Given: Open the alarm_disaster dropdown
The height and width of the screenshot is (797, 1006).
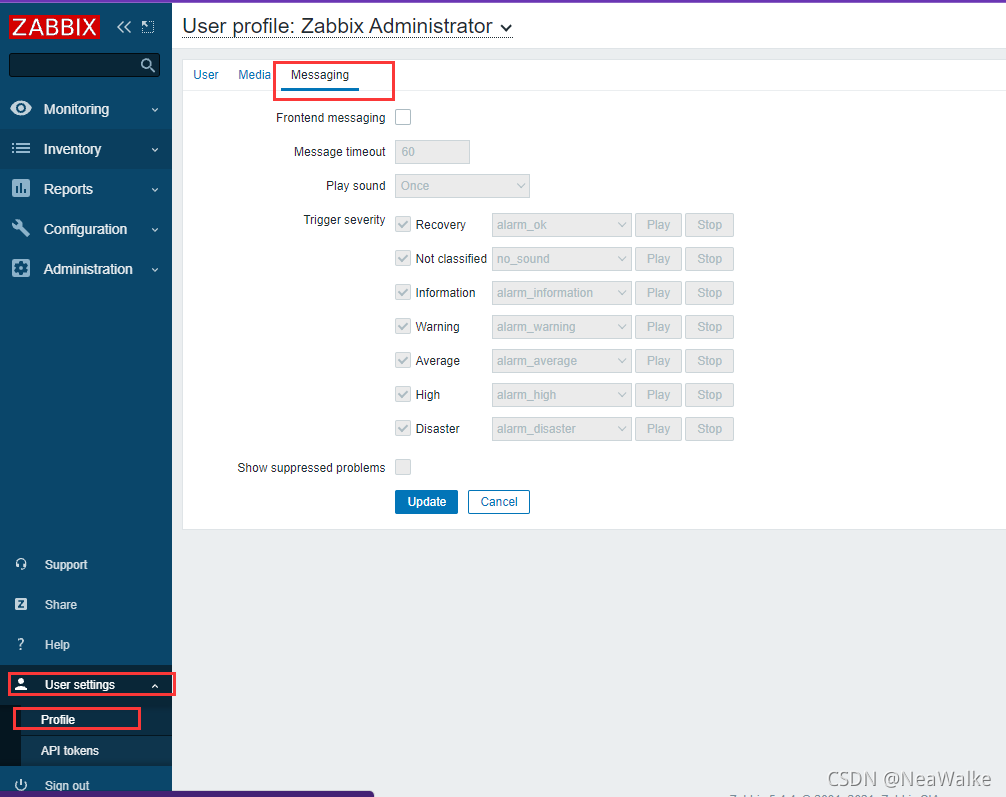Looking at the screenshot, I should (x=561, y=429).
